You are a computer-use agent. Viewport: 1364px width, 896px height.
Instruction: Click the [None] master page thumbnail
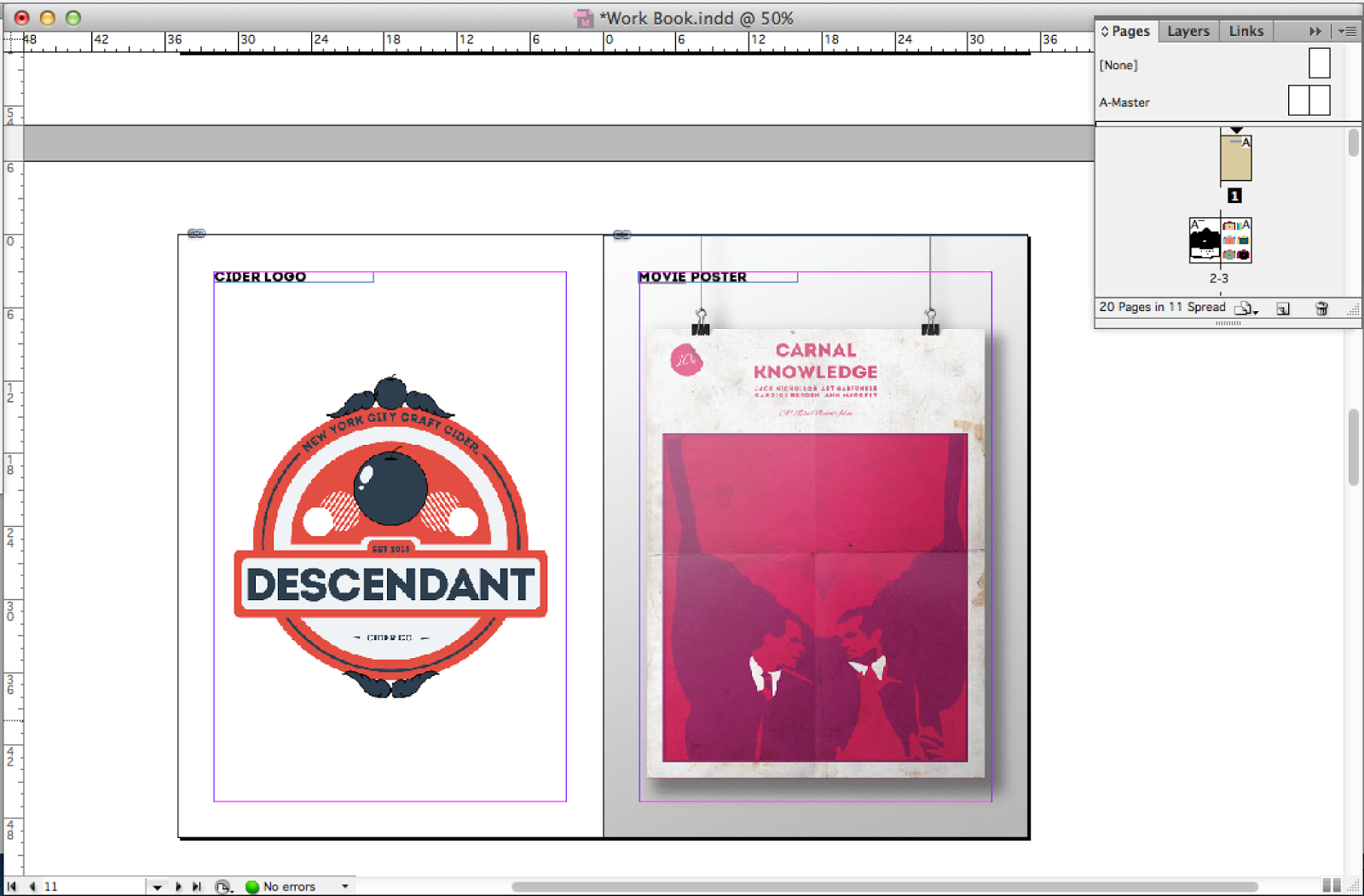1320,63
